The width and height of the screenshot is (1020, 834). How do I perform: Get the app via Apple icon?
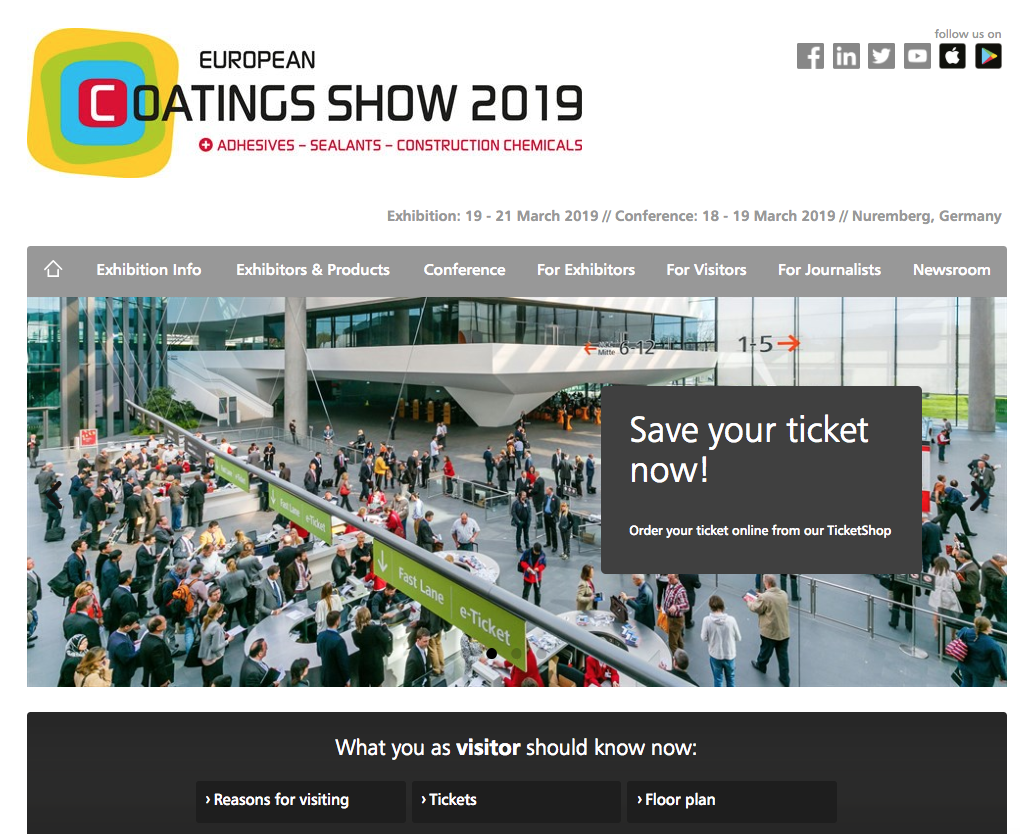click(x=952, y=56)
